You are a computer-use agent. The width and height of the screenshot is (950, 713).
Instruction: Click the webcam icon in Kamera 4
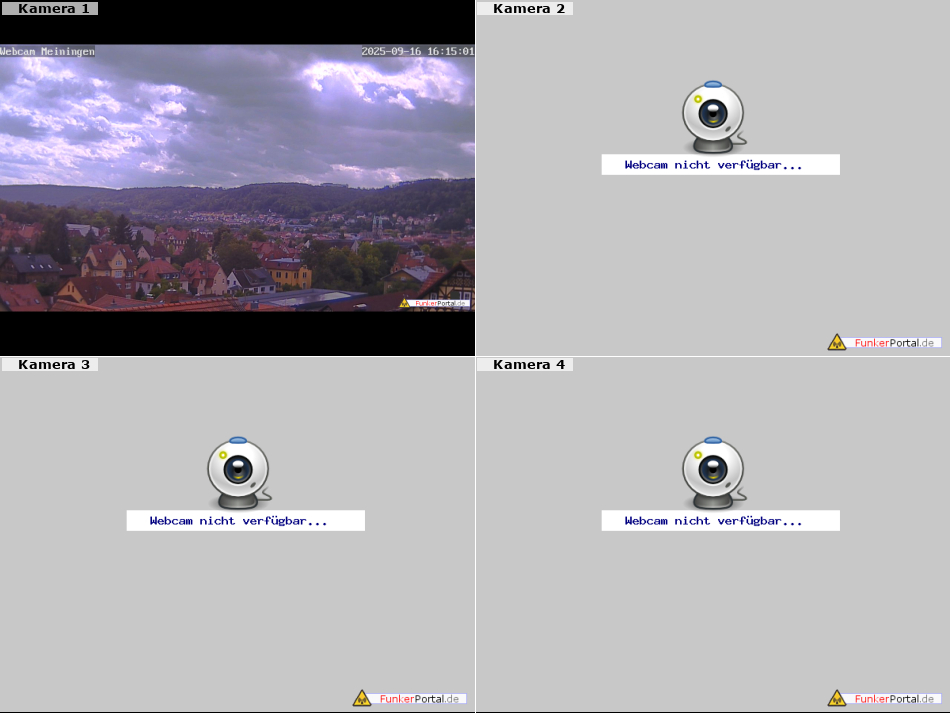coord(714,473)
